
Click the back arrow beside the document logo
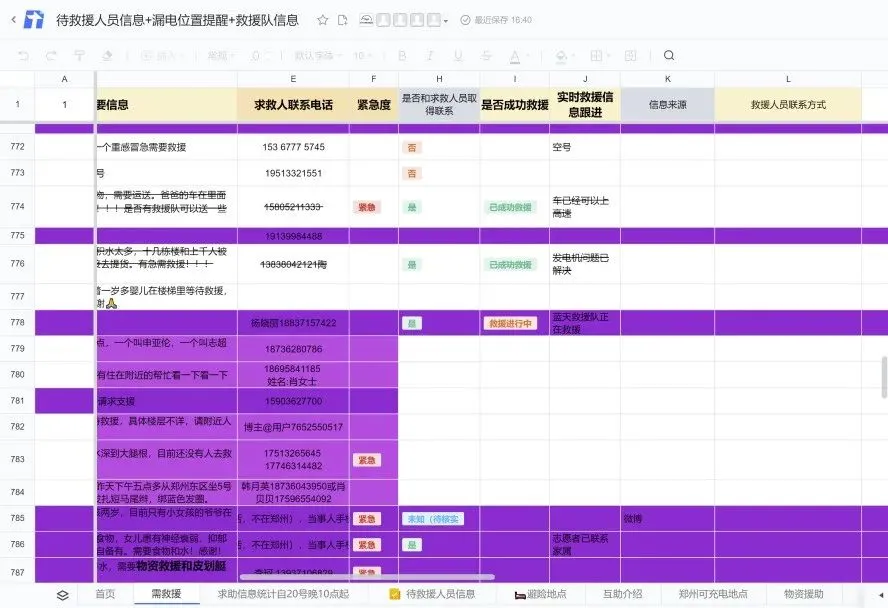14,20
